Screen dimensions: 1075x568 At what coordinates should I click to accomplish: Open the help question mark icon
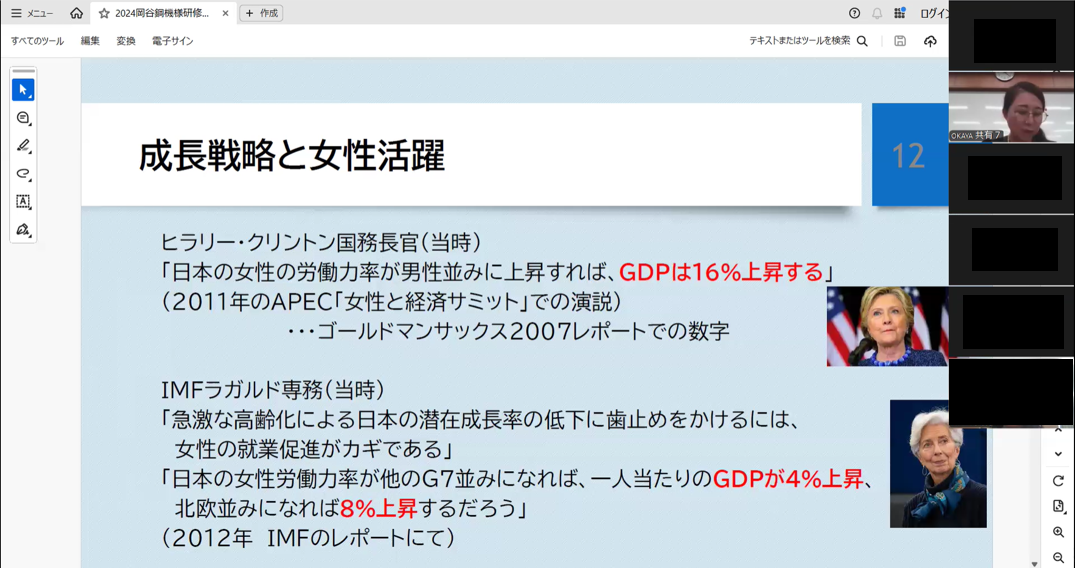pyautogui.click(x=854, y=13)
